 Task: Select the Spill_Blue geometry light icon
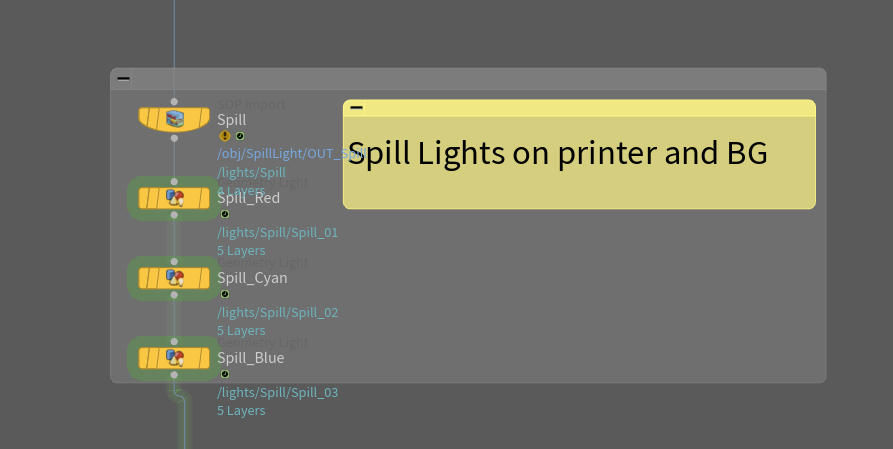click(174, 357)
